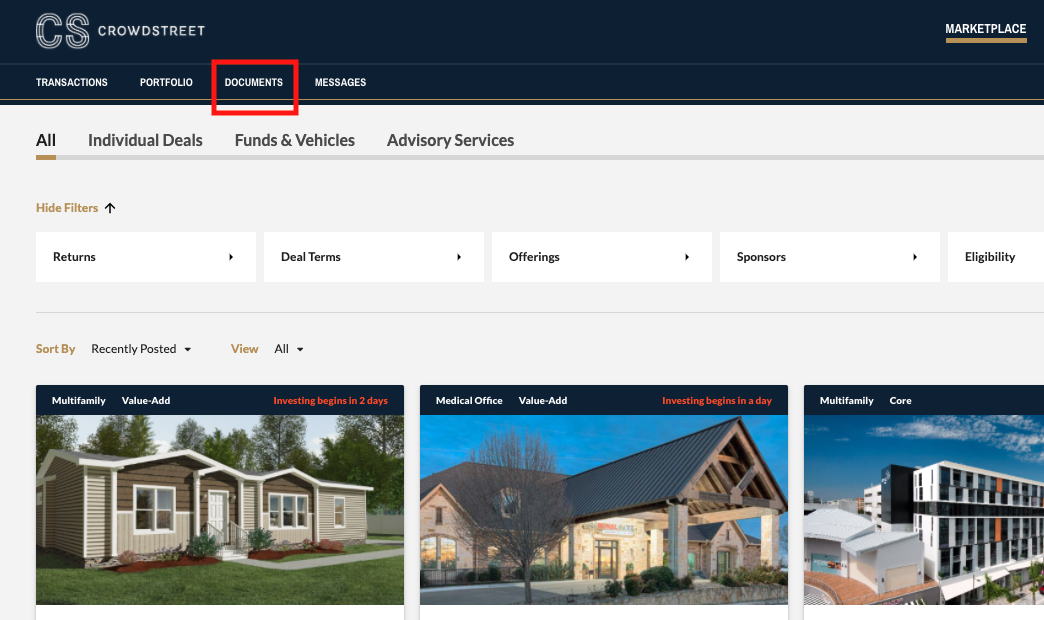Viewport: 1044px width, 620px height.
Task: Click the CROWDSTREET wordmark text
Action: tap(152, 31)
